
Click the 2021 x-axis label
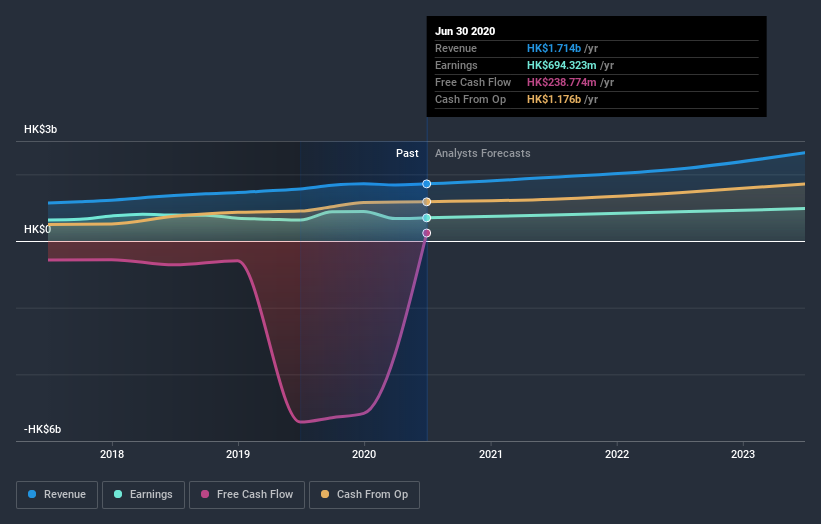[491, 454]
